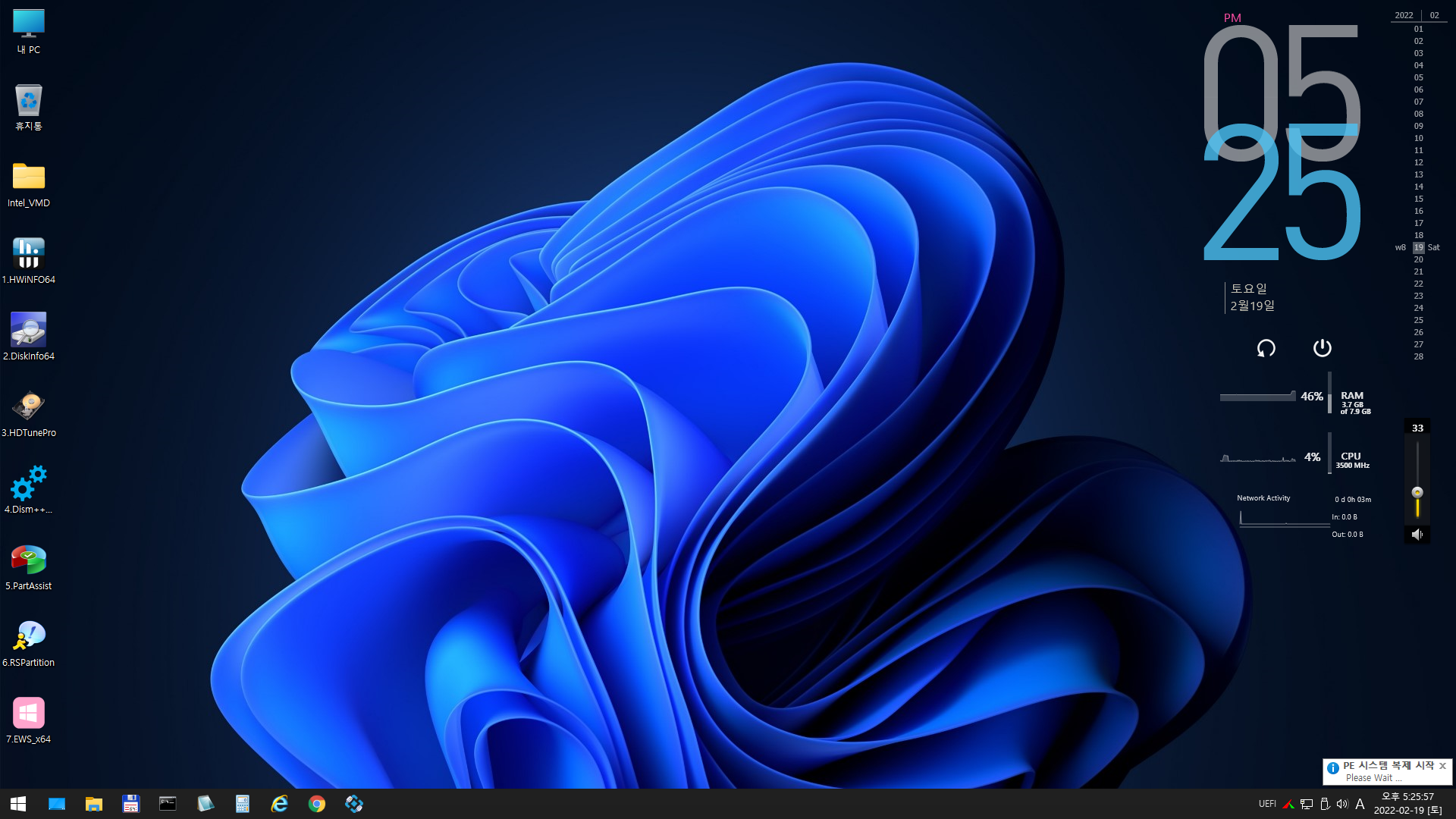This screenshot has height=819, width=1456.
Task: Launch the 3.HDTunePro desktop shortcut
Action: coord(29,414)
